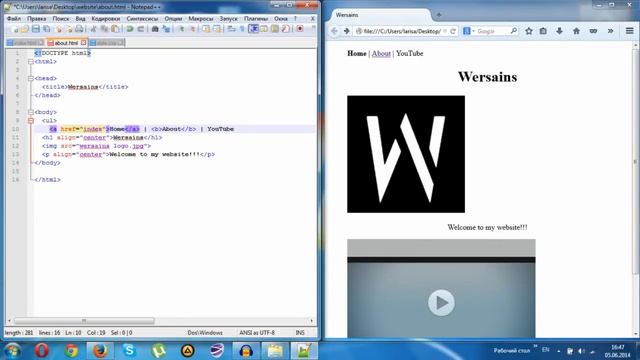
Task: Open the Firefox hamburger menu
Action: pos(629,31)
